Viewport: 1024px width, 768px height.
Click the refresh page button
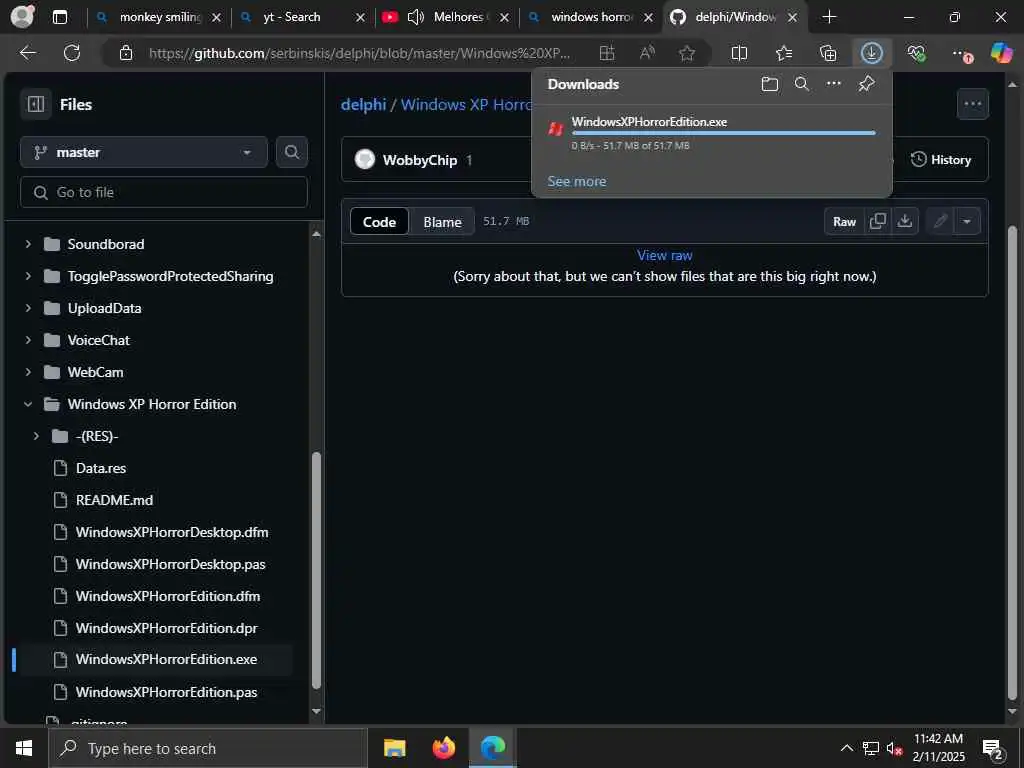[x=72, y=53]
